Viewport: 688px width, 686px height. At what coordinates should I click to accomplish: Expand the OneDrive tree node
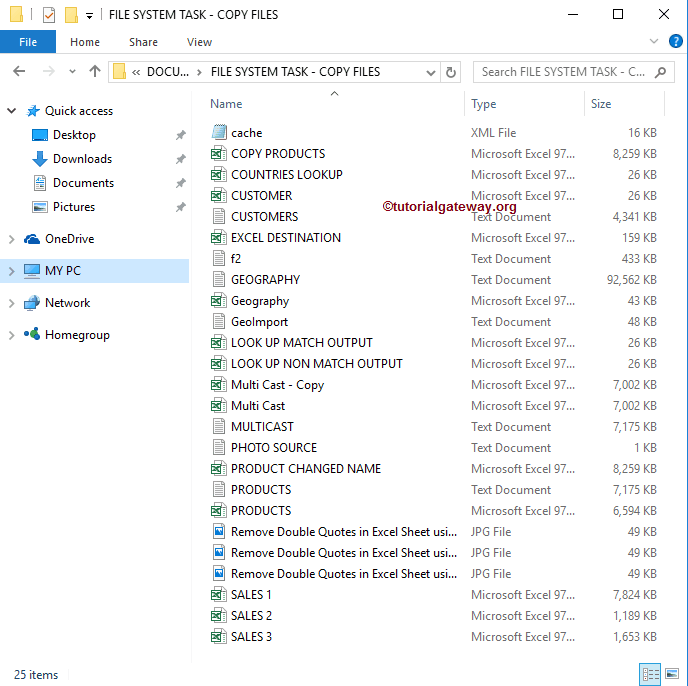[12, 239]
